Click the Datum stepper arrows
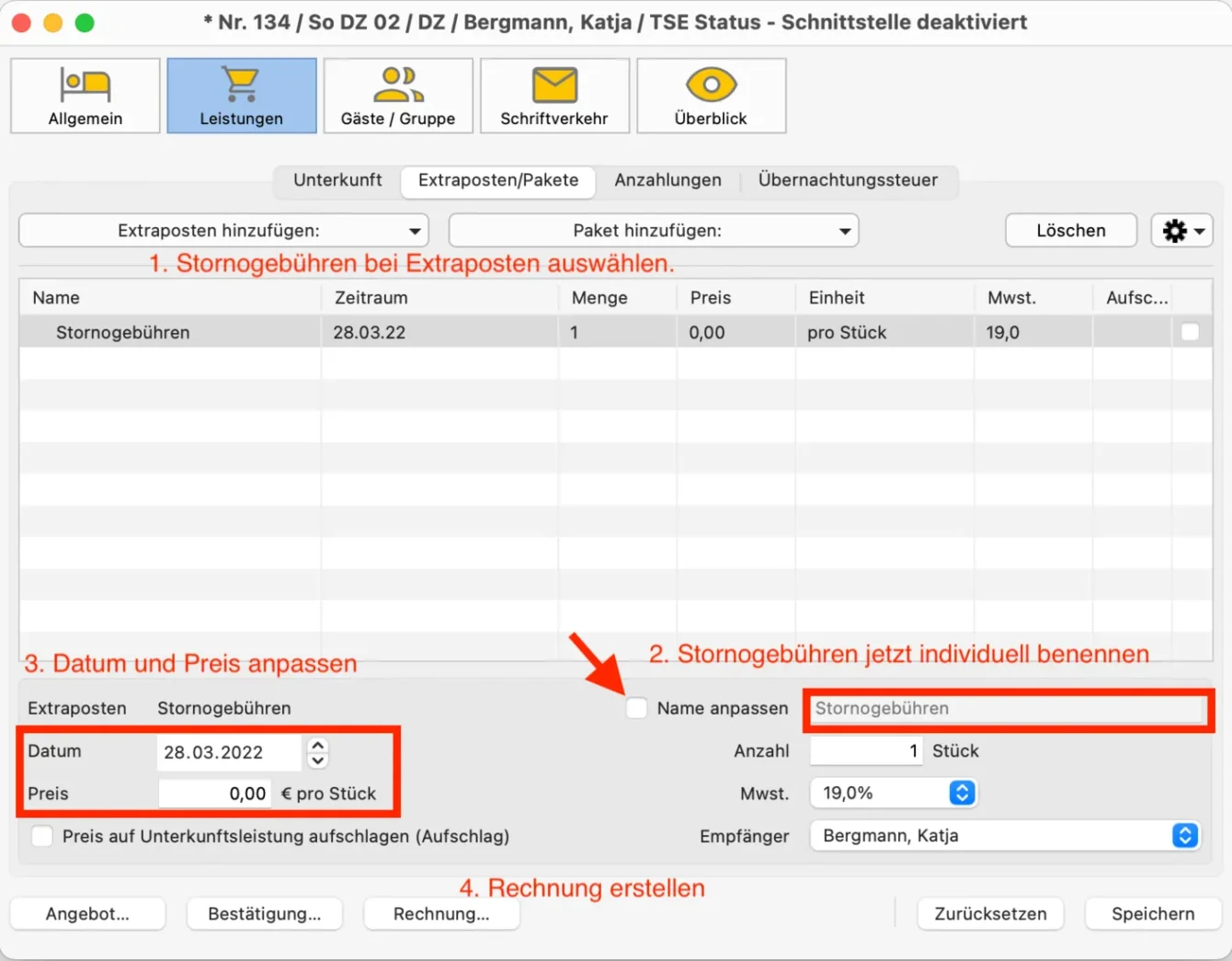Screen dimensions: 1232x961 pyautogui.click(x=318, y=752)
